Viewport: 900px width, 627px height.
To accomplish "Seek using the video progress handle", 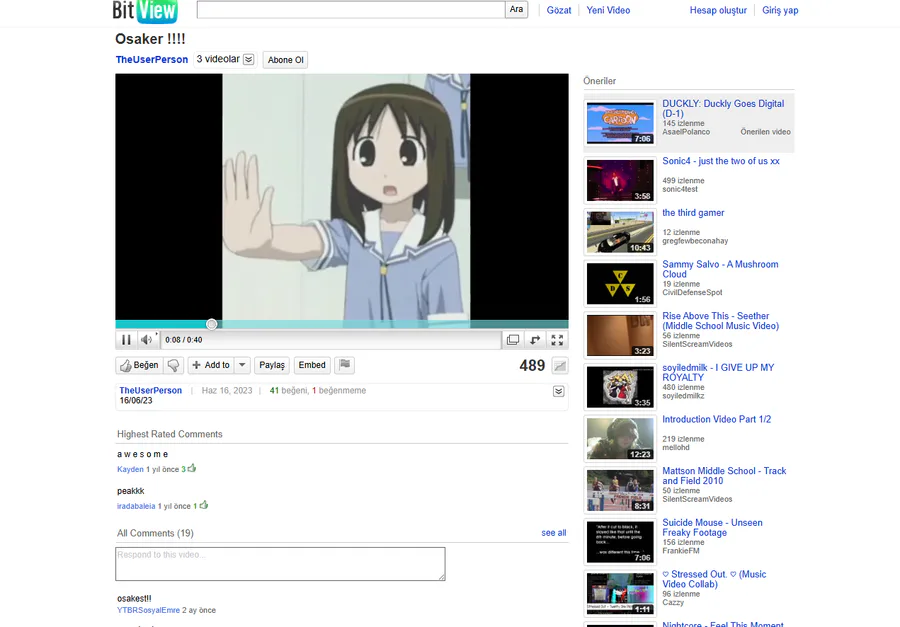I will pyautogui.click(x=212, y=324).
